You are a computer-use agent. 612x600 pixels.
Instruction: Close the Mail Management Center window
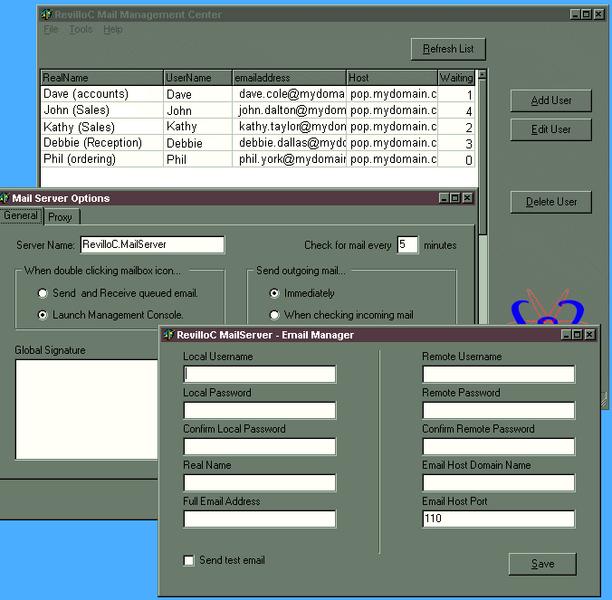pyautogui.click(x=599, y=14)
